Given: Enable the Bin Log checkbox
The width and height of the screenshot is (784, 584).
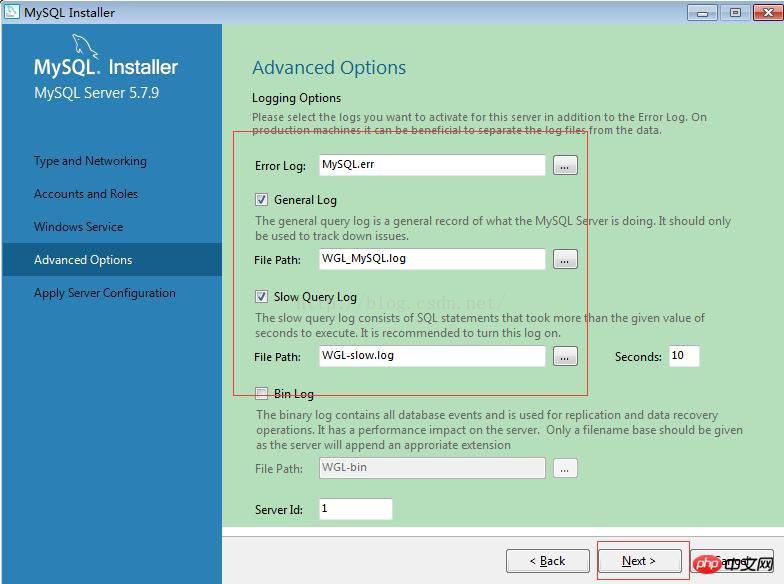Looking at the screenshot, I should click(x=261, y=394).
